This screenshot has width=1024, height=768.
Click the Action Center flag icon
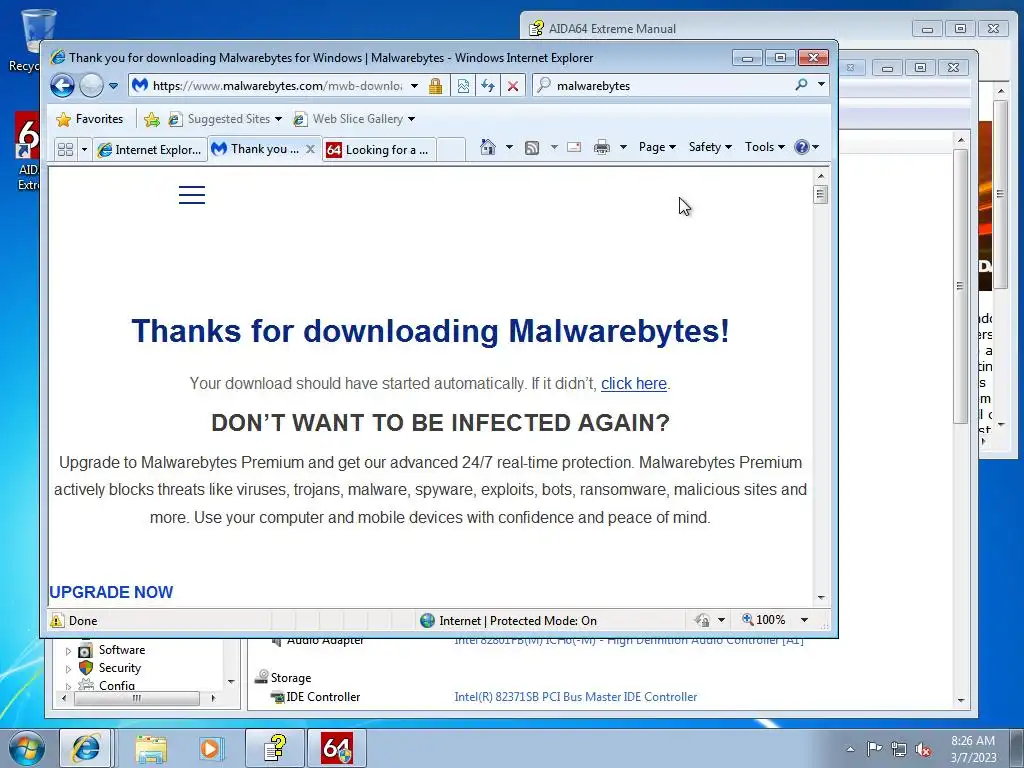pos(874,748)
